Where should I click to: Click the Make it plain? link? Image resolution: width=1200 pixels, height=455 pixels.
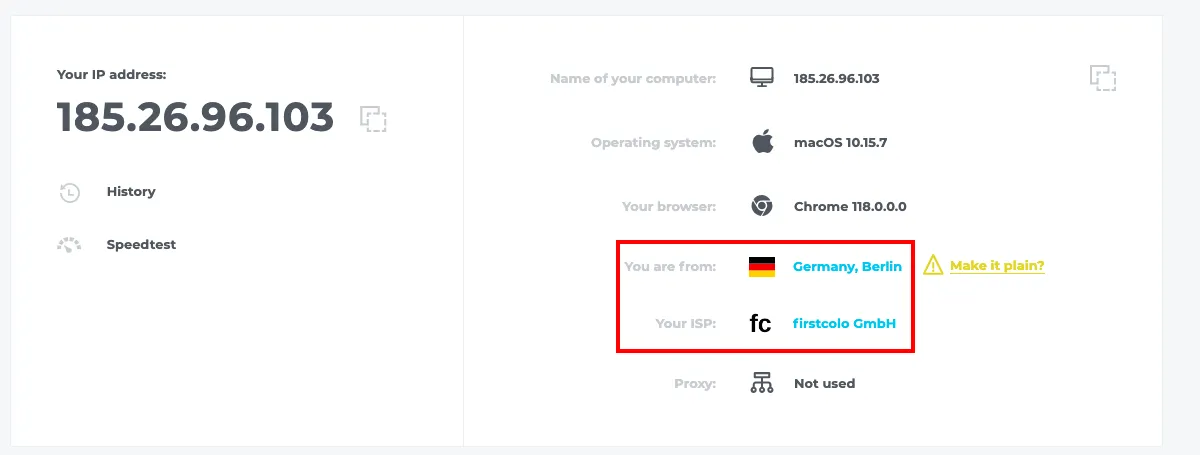[x=997, y=266]
